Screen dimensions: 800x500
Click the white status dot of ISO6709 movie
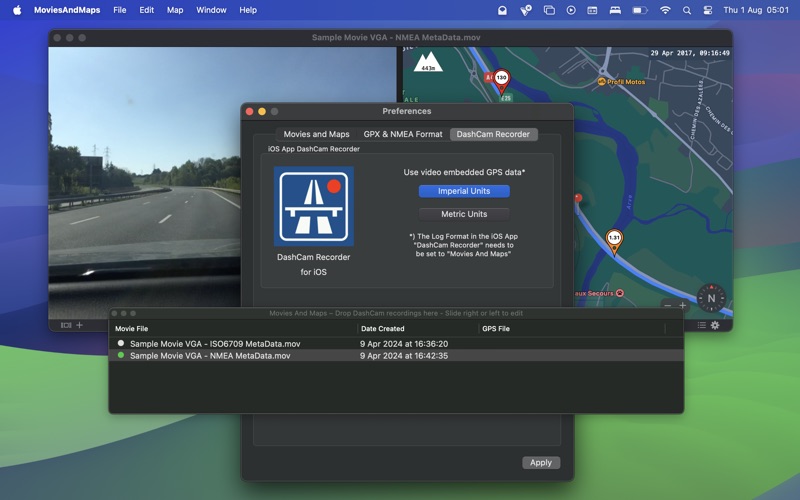tap(121, 343)
